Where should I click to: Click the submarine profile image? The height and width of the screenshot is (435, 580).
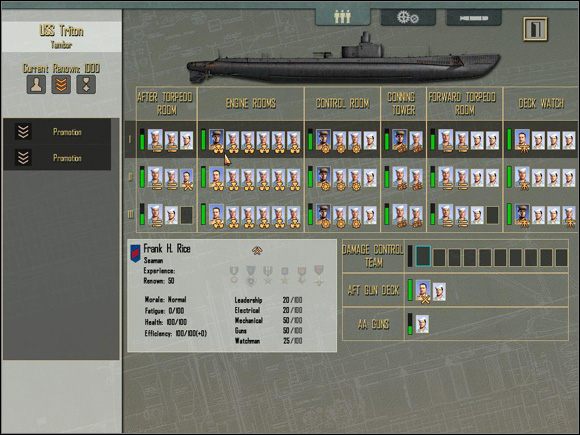point(343,59)
